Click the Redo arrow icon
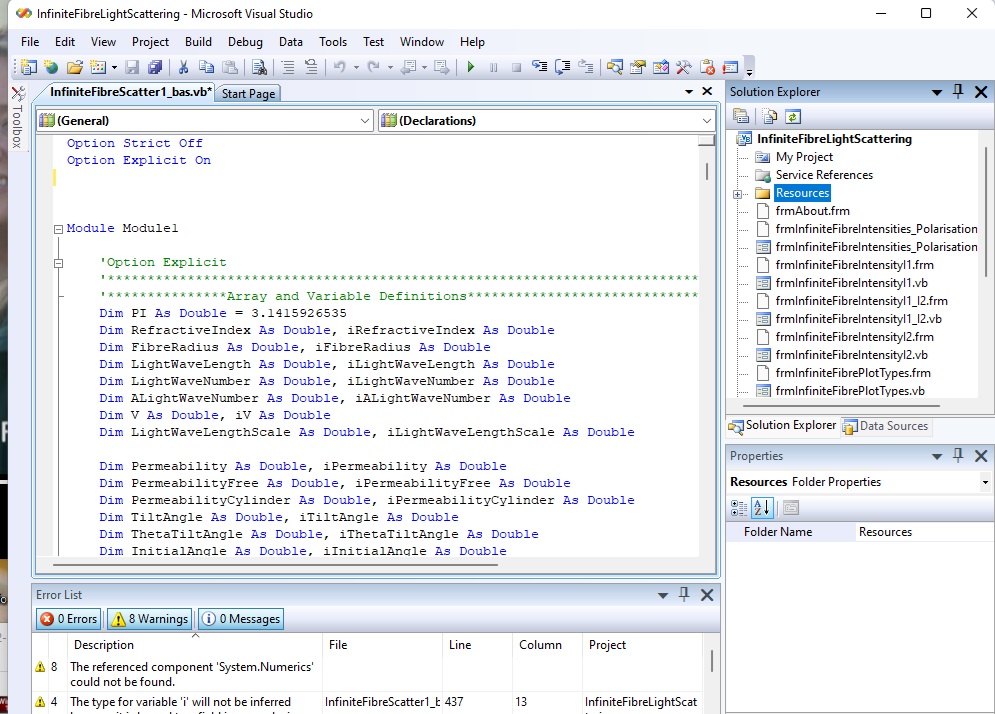The image size is (995, 714). click(374, 67)
